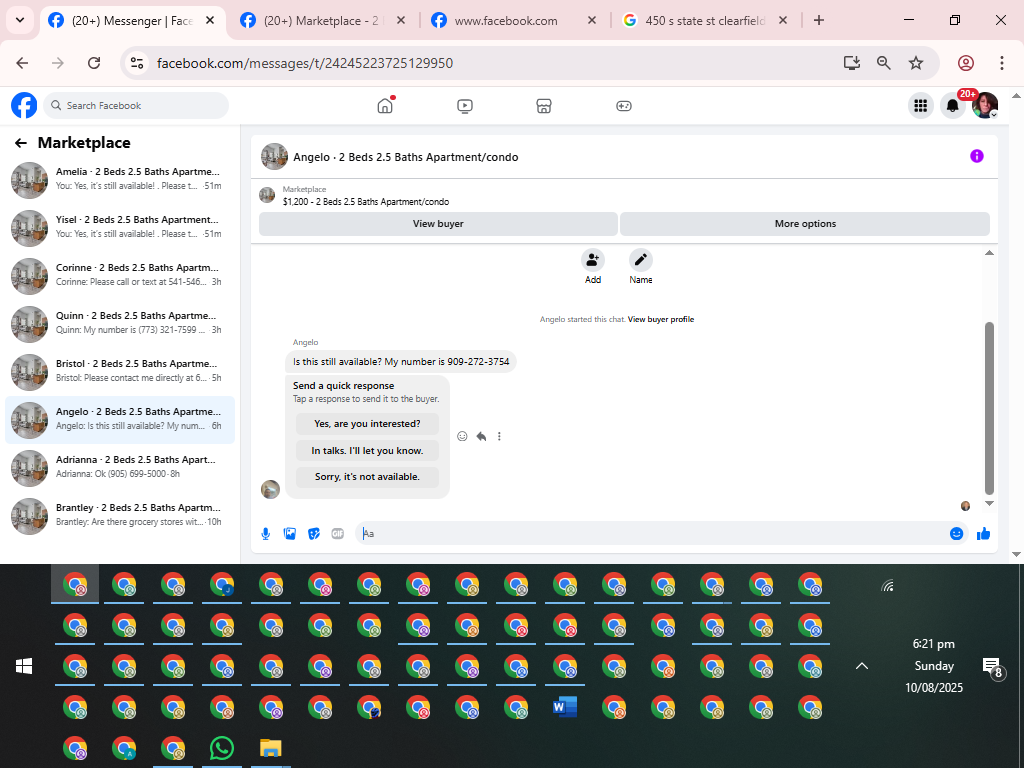Open a new browser tab
1024x768 pixels.
pos(819,21)
